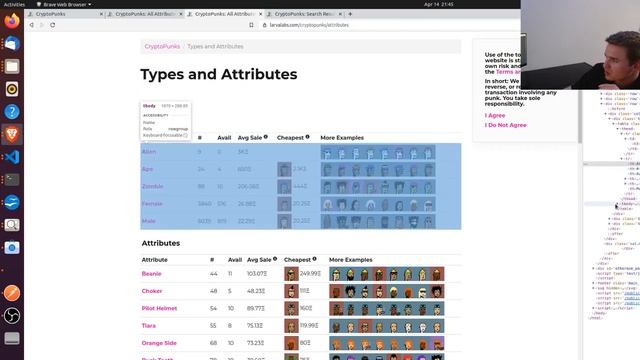Go back using the browser back arrow
The height and width of the screenshot is (360, 640).
tap(31, 25)
